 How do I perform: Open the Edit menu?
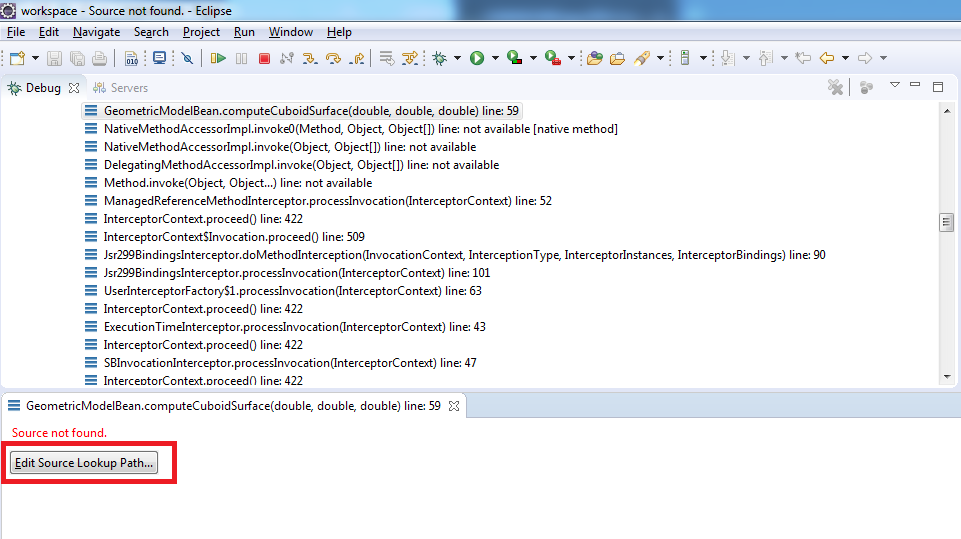click(48, 32)
